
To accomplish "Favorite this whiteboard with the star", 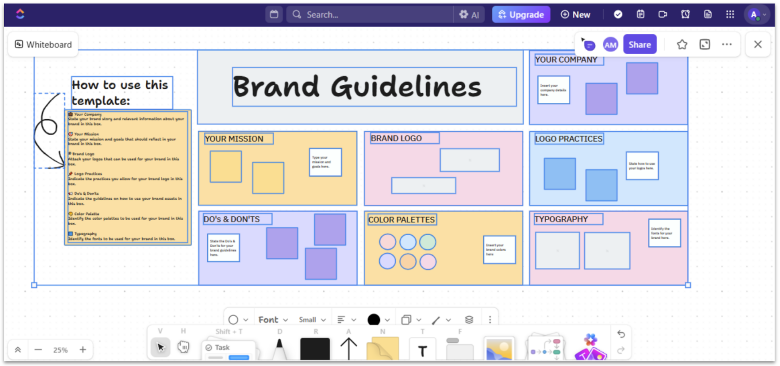I will pos(682,45).
